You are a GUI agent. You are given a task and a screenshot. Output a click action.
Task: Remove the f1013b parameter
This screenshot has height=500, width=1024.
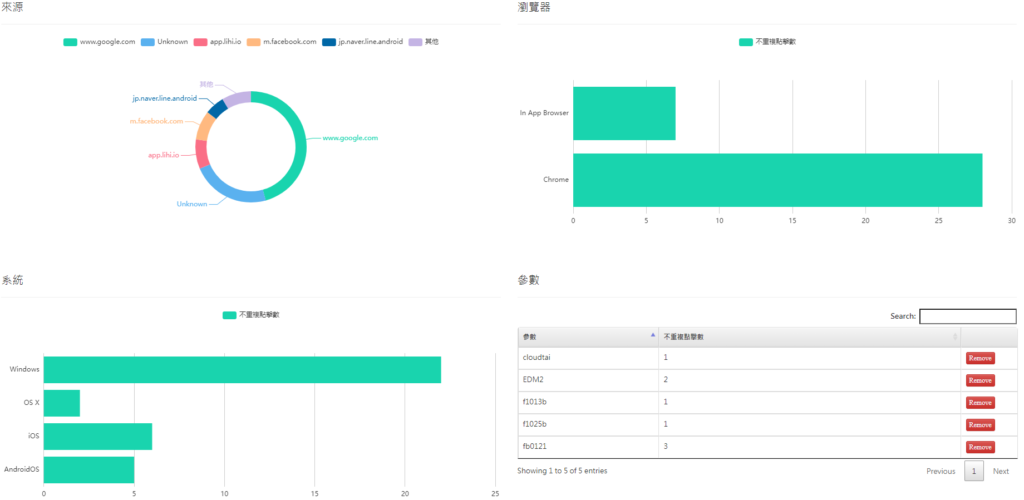click(979, 402)
